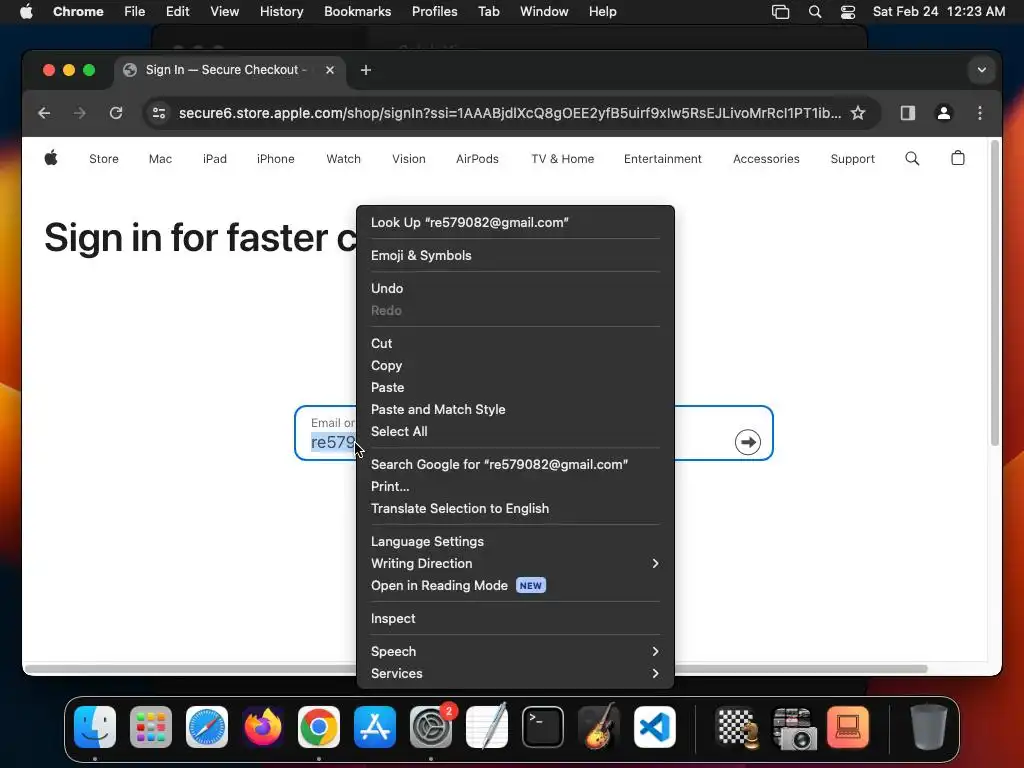This screenshot has height=768, width=1024.
Task: Open Accessories link in Apple nav
Action: (x=766, y=159)
